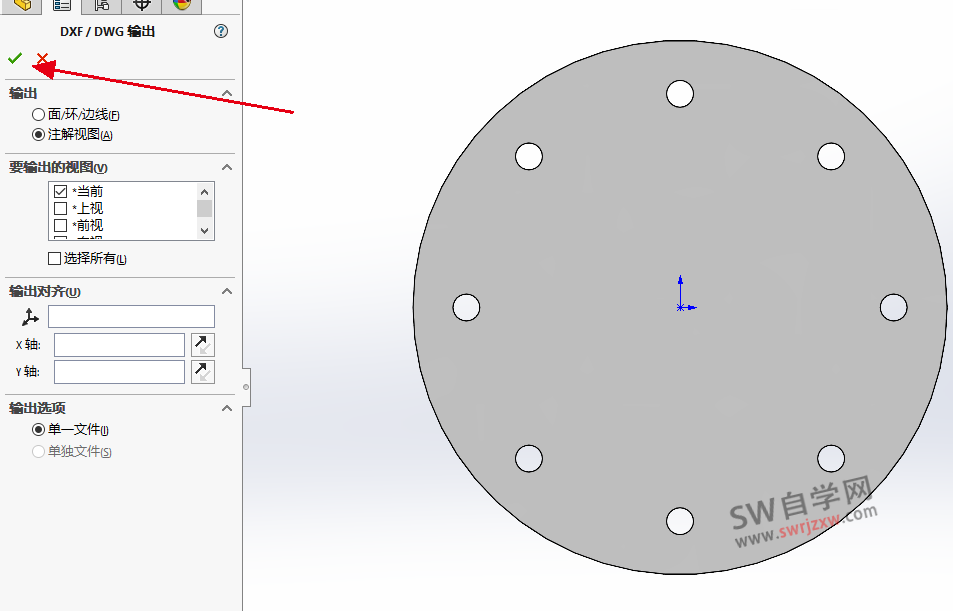Enable the 面/环/边线 radio option

pyautogui.click(x=37, y=114)
